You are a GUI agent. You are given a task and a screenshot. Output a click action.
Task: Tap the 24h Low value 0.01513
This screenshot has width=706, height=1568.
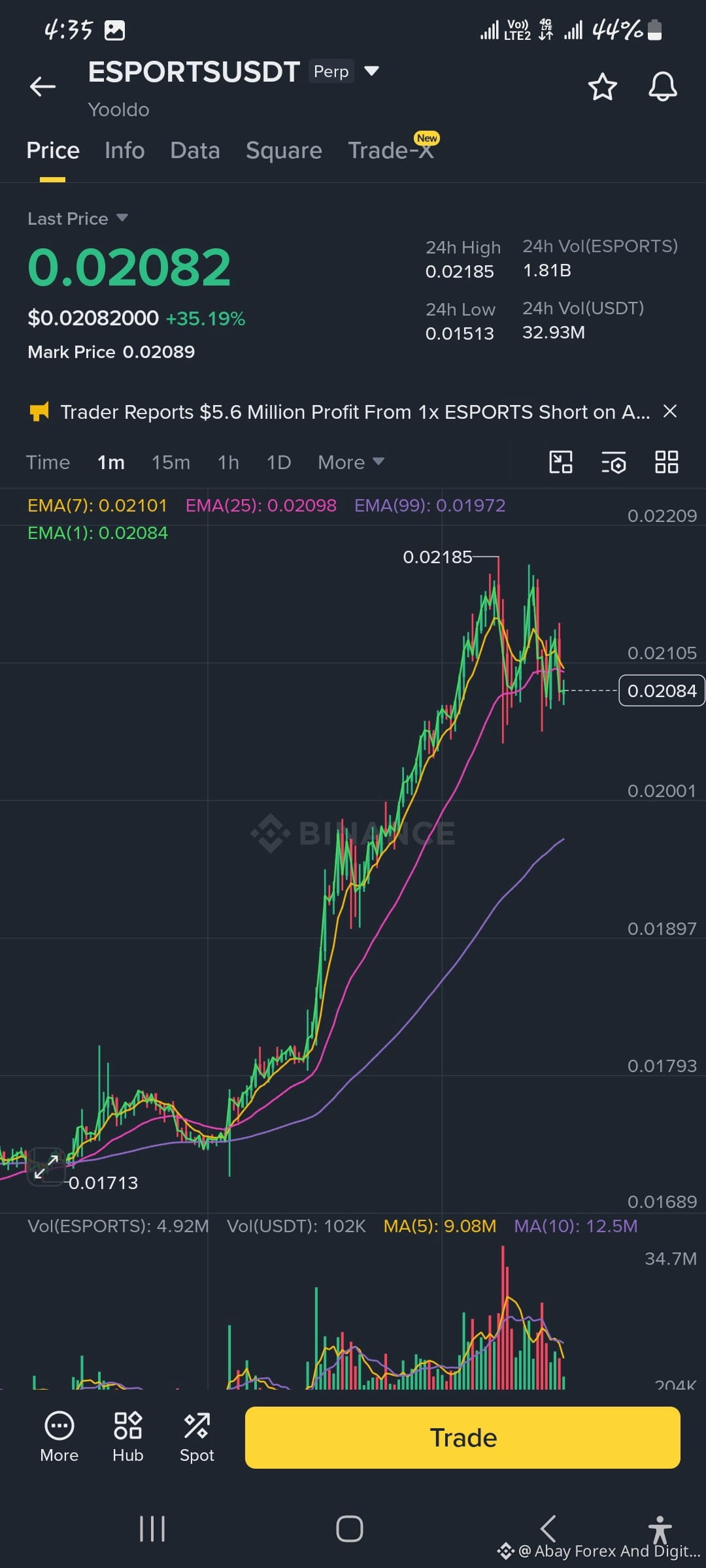tap(460, 333)
